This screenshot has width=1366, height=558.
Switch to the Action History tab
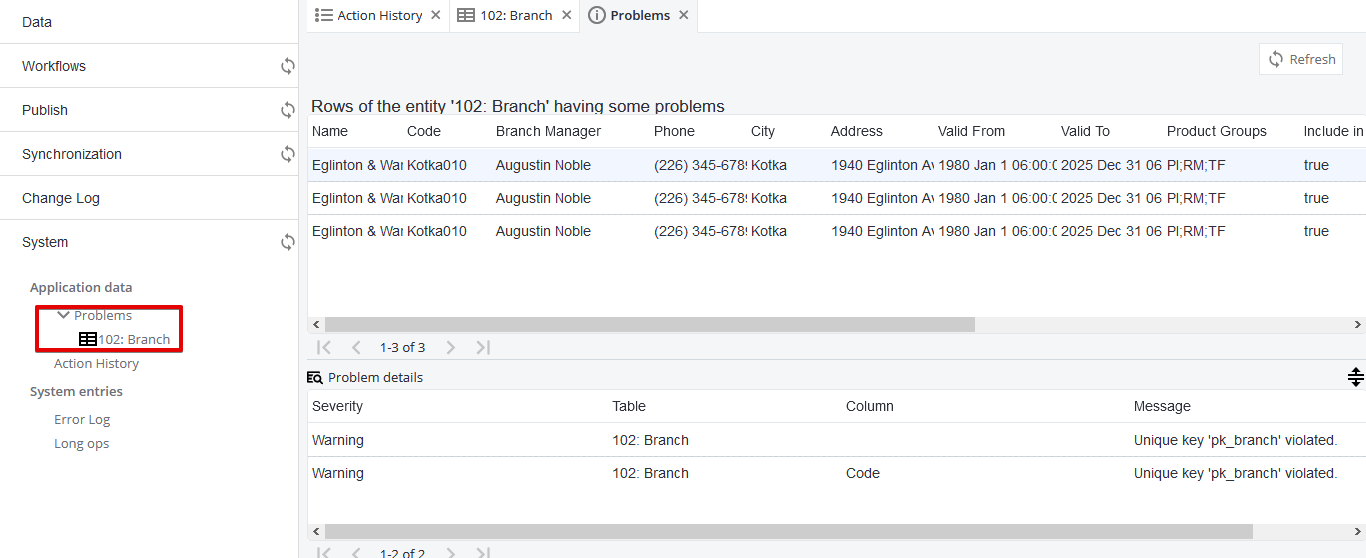(370, 15)
